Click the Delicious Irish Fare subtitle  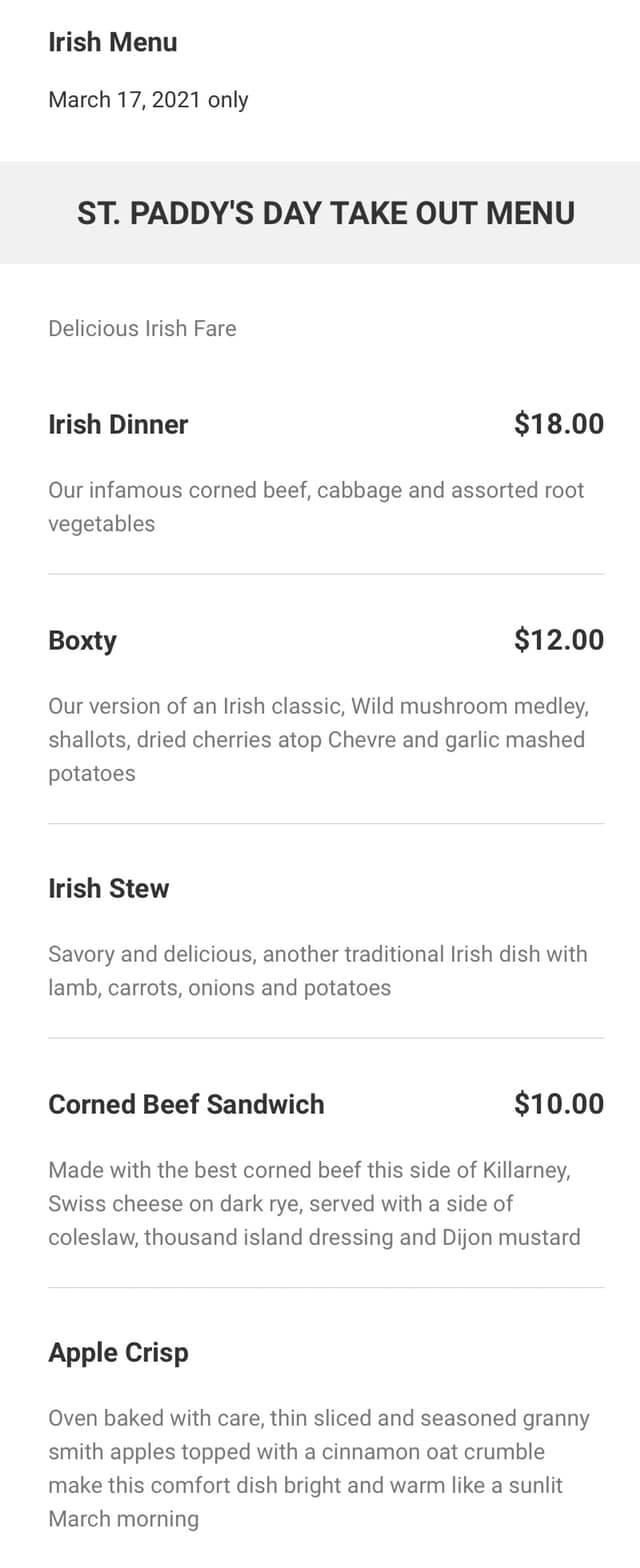pos(142,328)
